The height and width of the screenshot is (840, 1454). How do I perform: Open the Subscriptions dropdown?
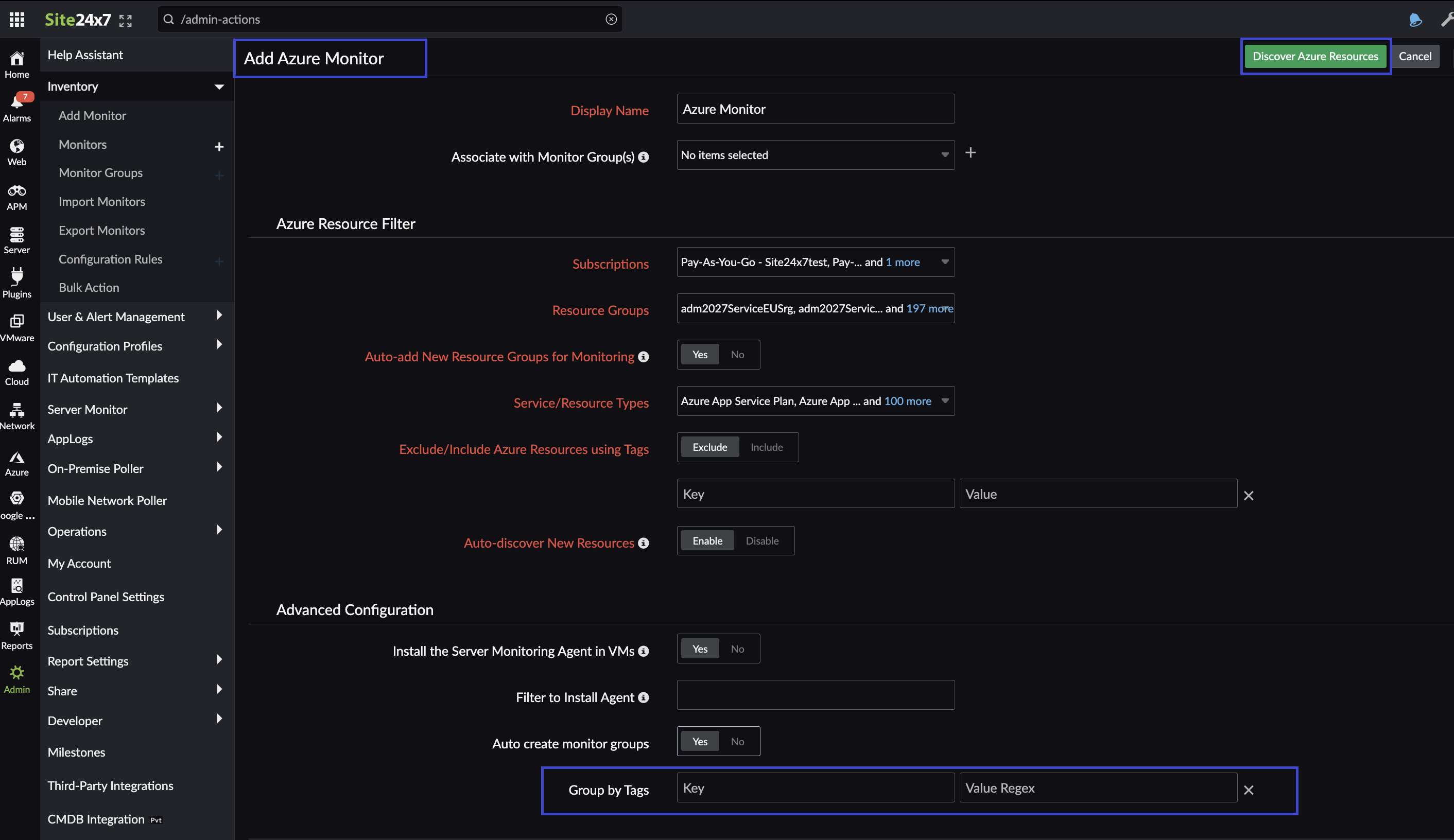point(815,262)
